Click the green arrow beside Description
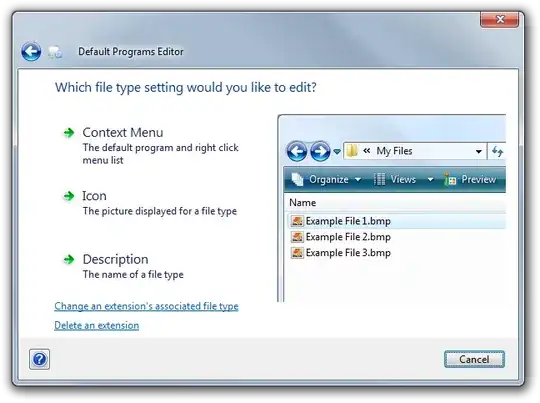540x403 pixels. pos(69,259)
